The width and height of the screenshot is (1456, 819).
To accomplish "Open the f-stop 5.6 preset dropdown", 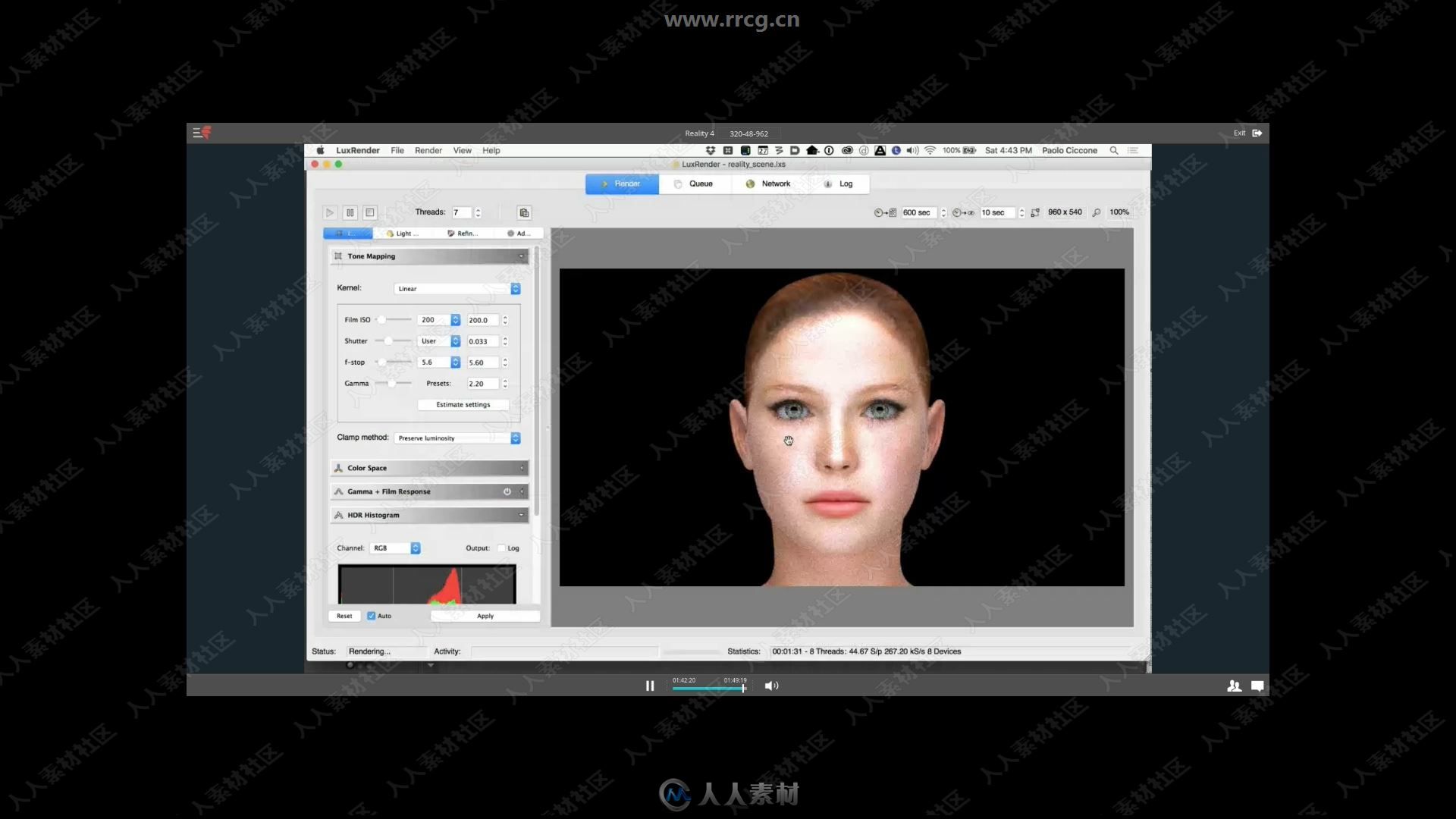I will coord(439,362).
